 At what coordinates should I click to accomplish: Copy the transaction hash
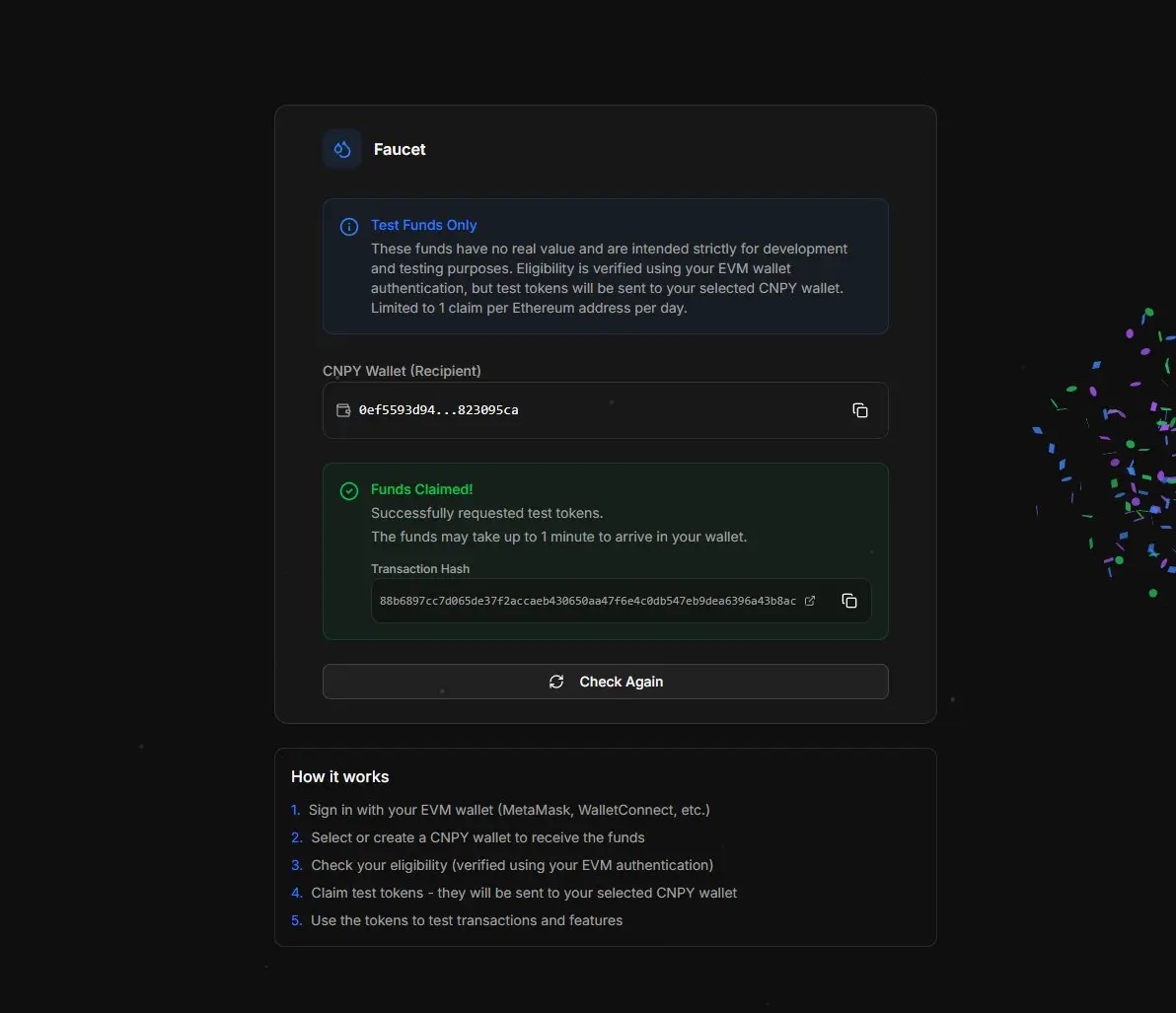(849, 601)
